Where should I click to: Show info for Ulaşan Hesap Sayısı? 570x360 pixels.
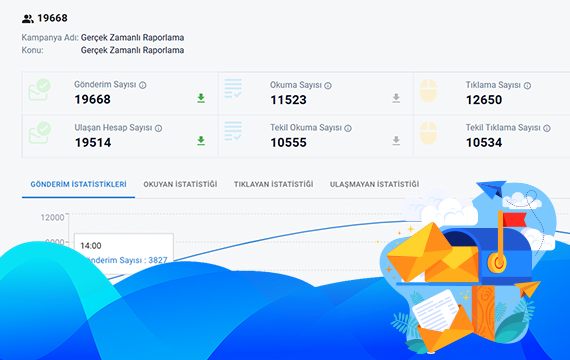(x=158, y=128)
